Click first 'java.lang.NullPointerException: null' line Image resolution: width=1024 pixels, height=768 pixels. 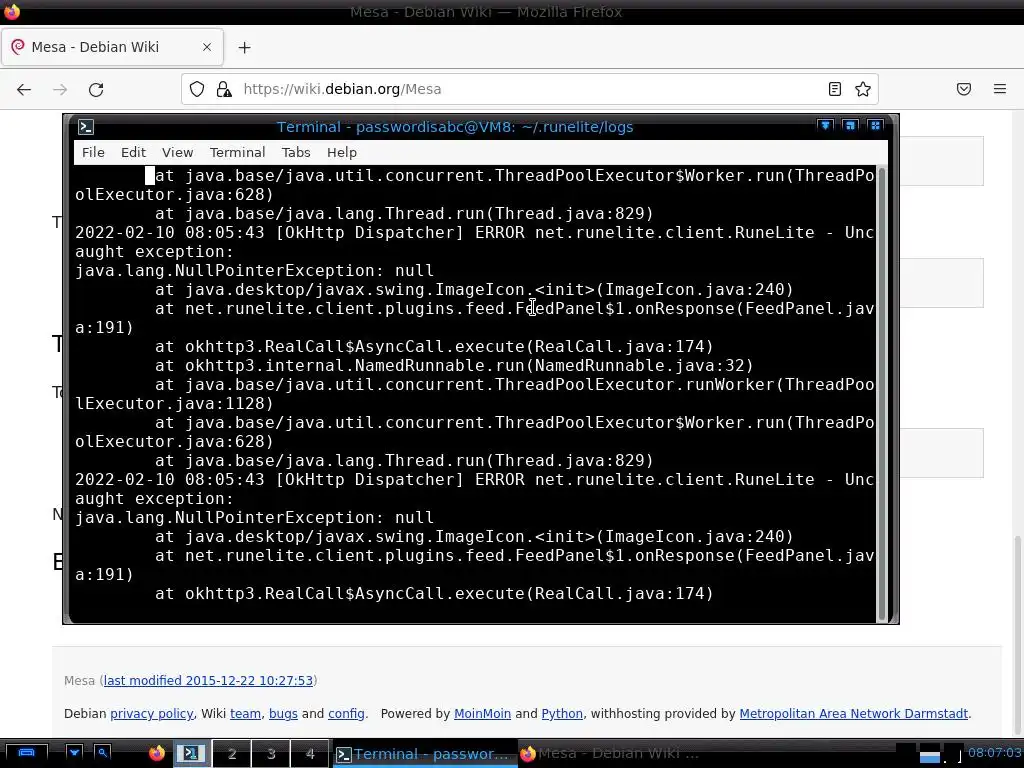point(254,270)
